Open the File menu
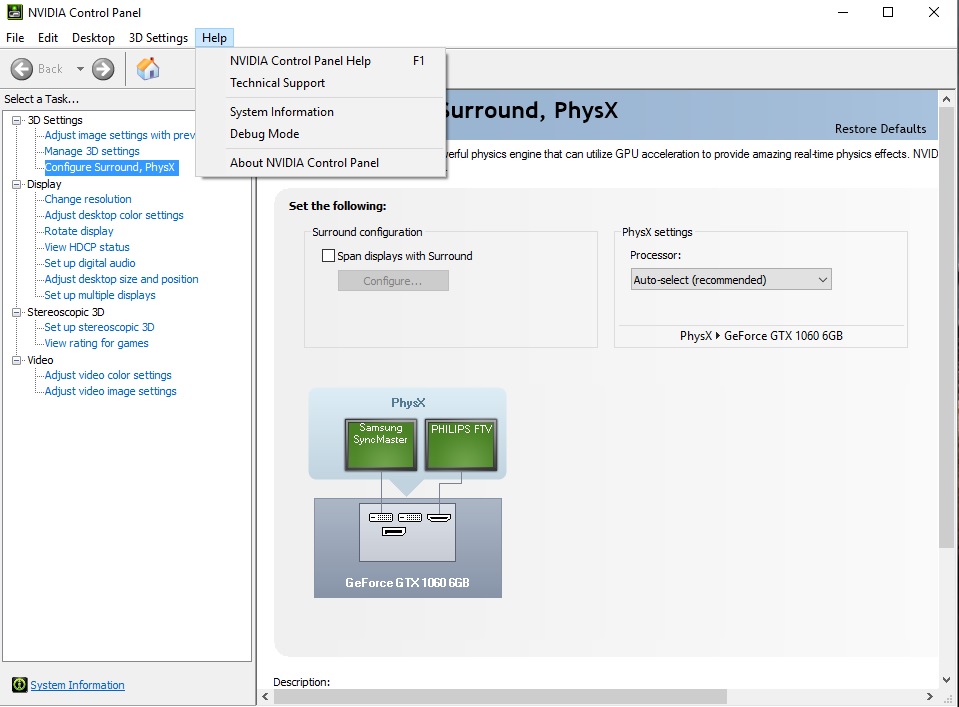 click(x=15, y=38)
